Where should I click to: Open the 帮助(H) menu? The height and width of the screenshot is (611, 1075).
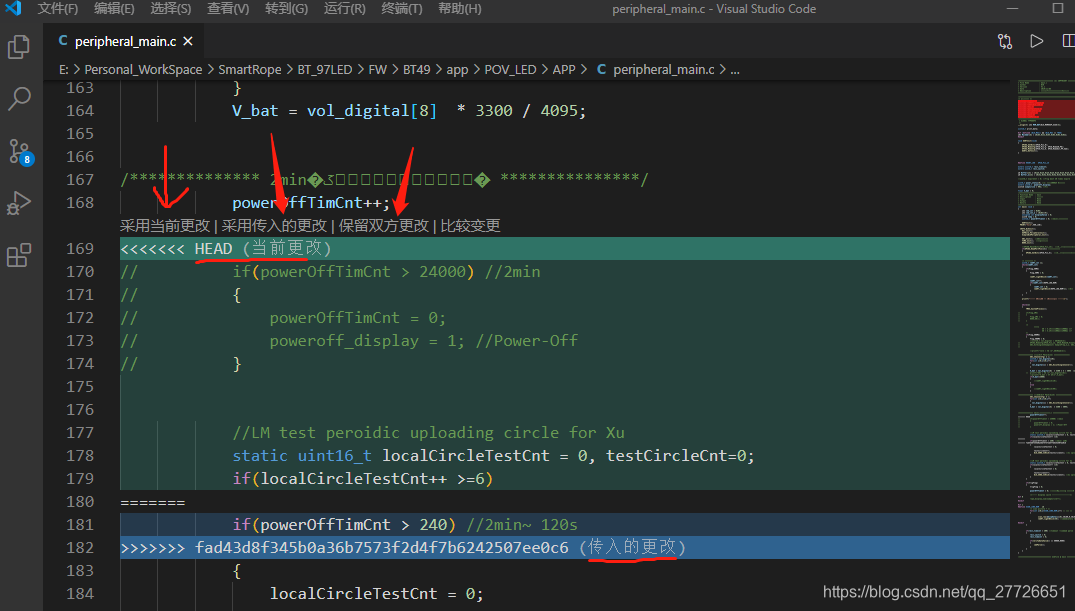[459, 9]
